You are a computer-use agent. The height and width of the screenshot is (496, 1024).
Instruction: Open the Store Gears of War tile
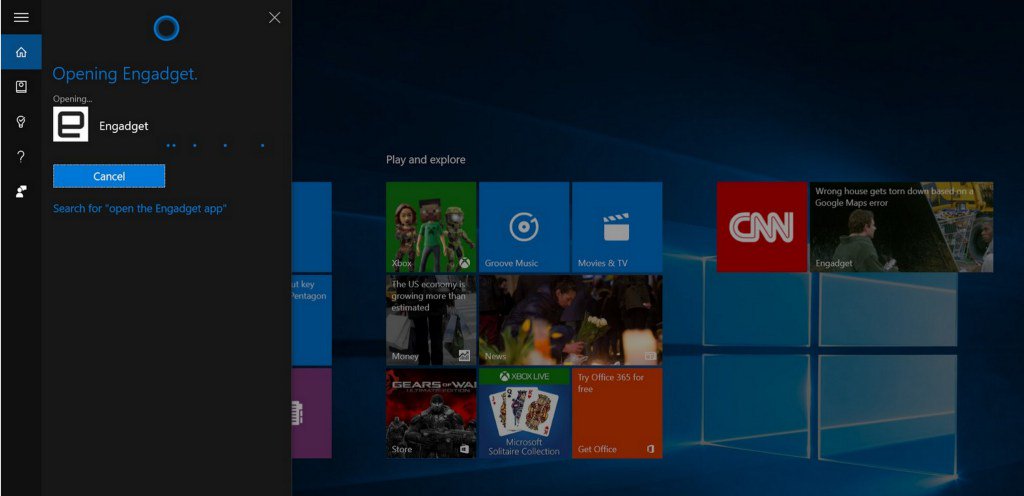point(431,413)
